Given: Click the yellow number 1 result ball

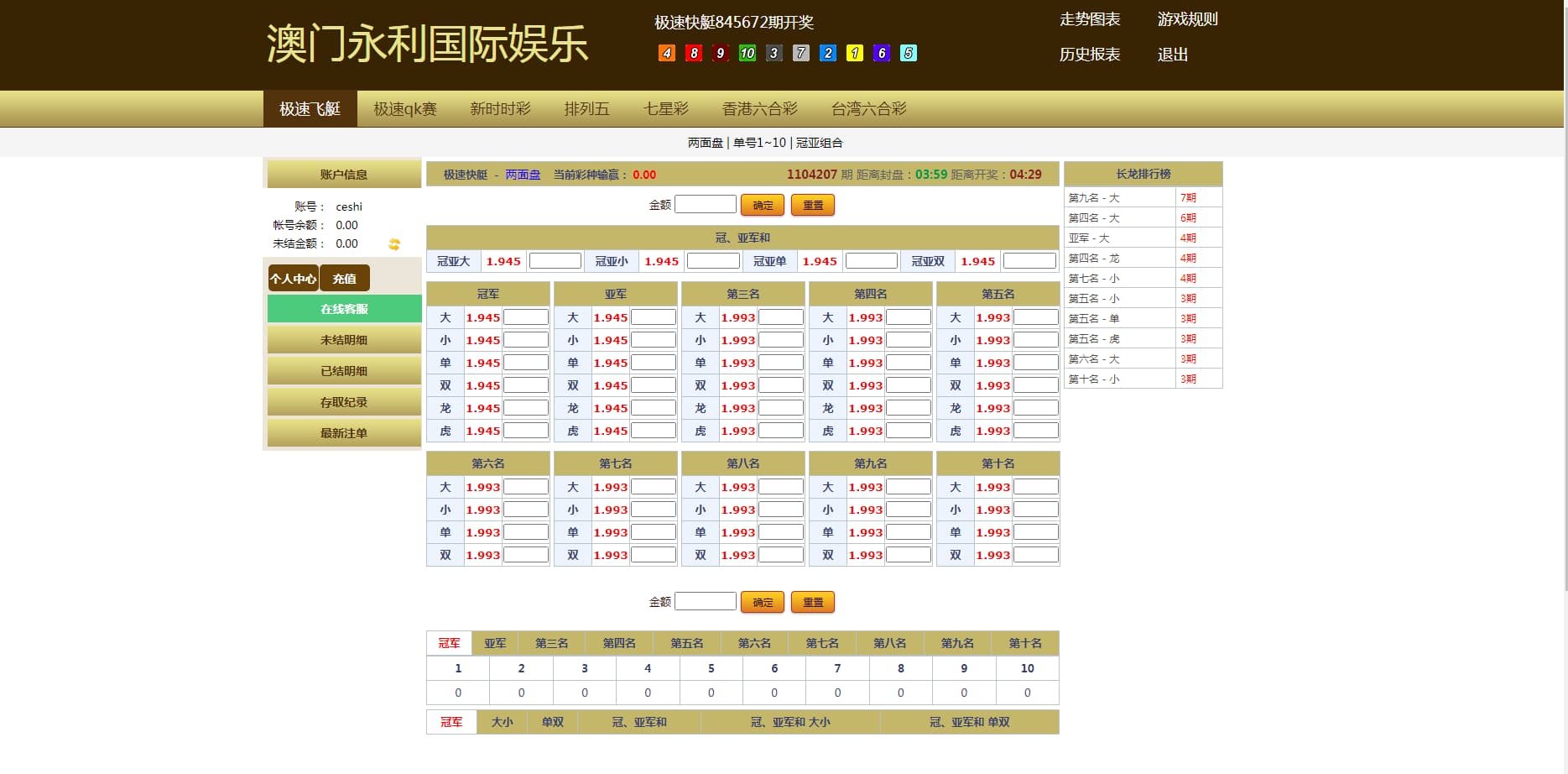Looking at the screenshot, I should pyautogui.click(x=854, y=53).
